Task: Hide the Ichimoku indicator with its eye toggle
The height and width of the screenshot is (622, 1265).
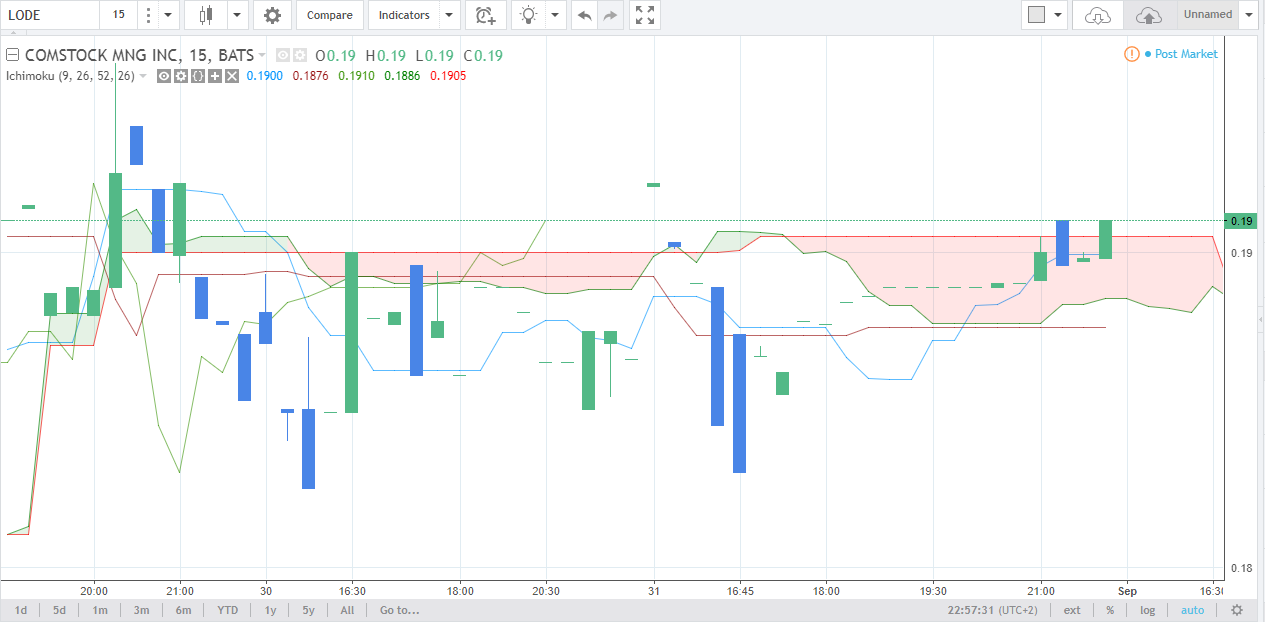Action: [x=163, y=75]
